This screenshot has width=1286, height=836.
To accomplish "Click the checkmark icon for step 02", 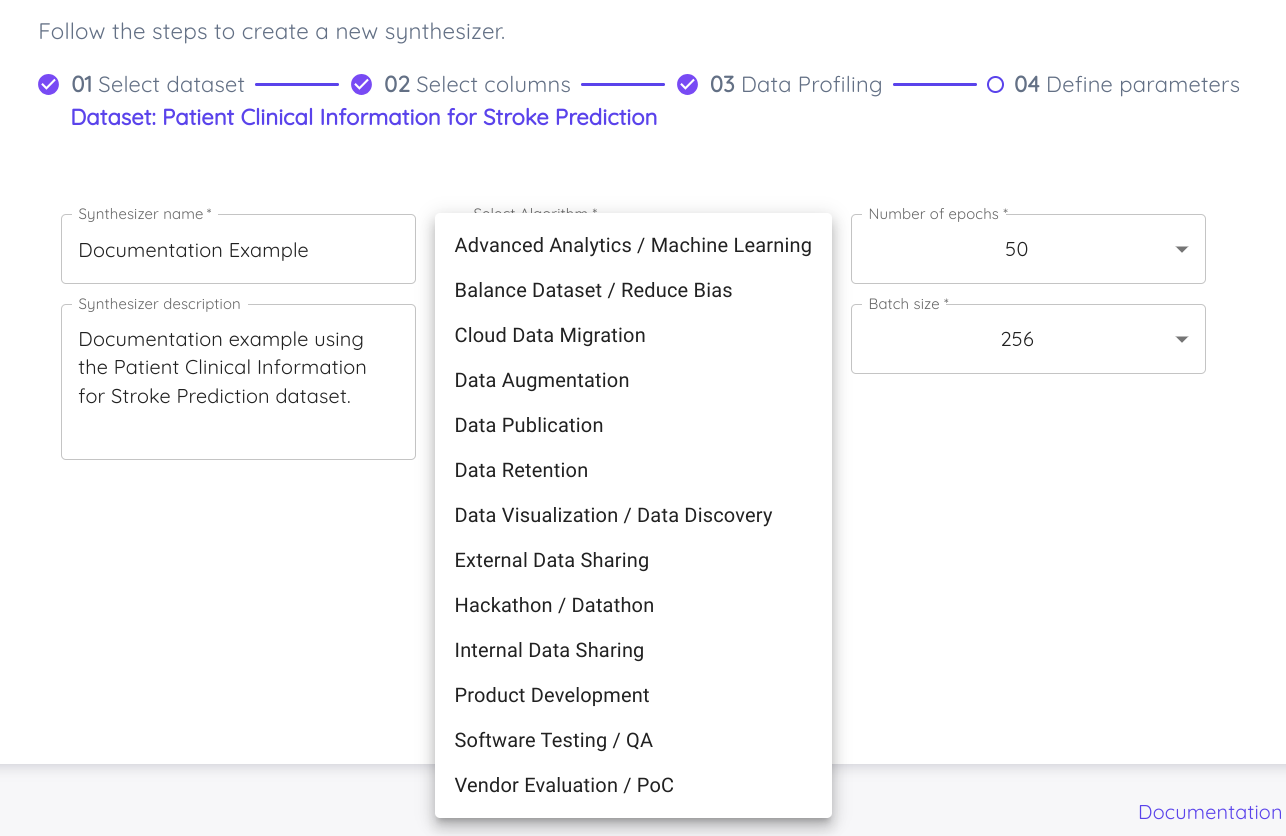I will [x=362, y=85].
